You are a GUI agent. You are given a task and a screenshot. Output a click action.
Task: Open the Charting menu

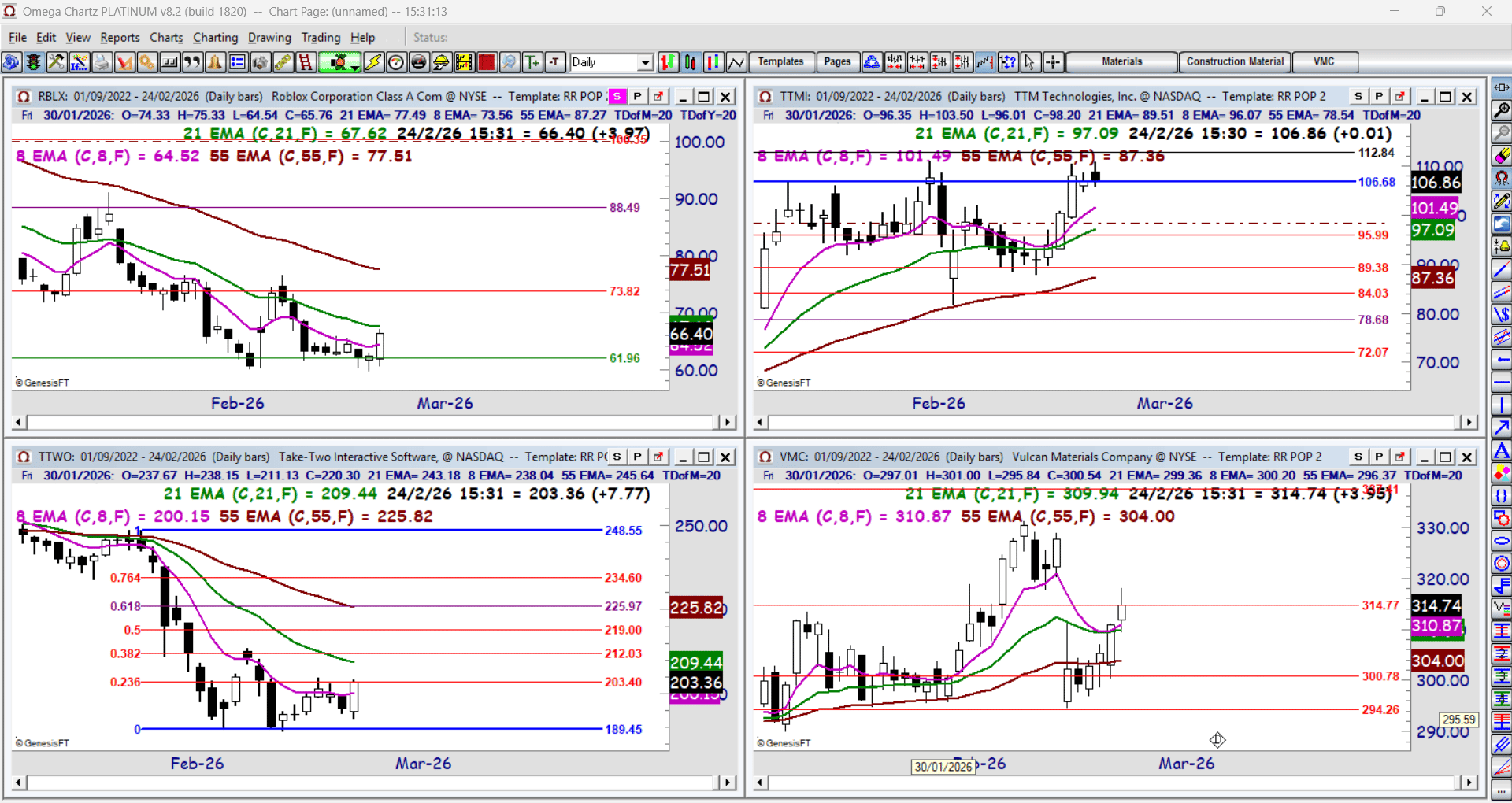coord(215,37)
